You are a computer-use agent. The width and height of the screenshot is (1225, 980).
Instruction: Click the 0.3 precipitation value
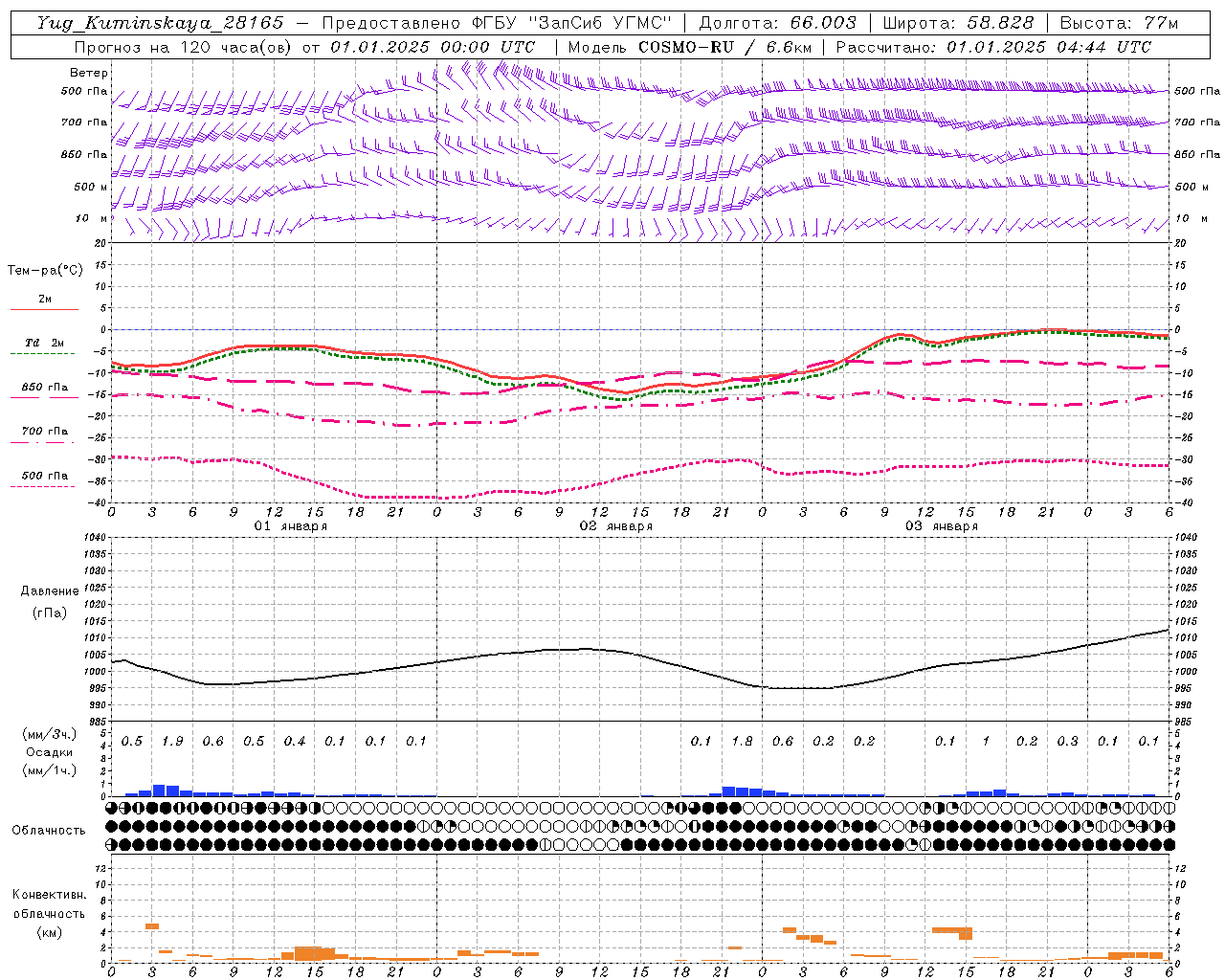point(1067,742)
